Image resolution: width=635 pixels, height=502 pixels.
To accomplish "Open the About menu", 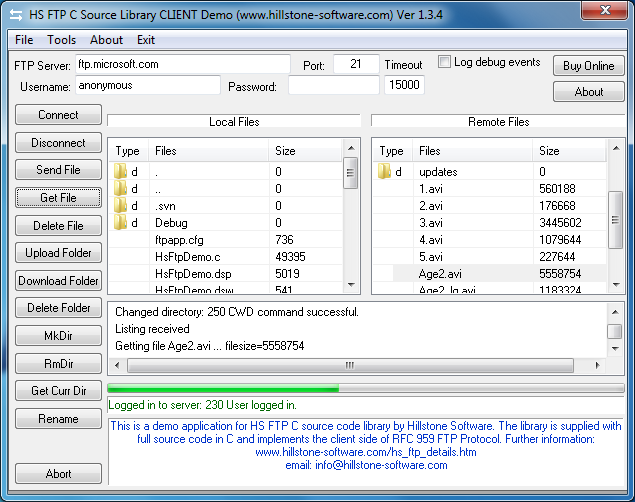I will pyautogui.click(x=106, y=40).
